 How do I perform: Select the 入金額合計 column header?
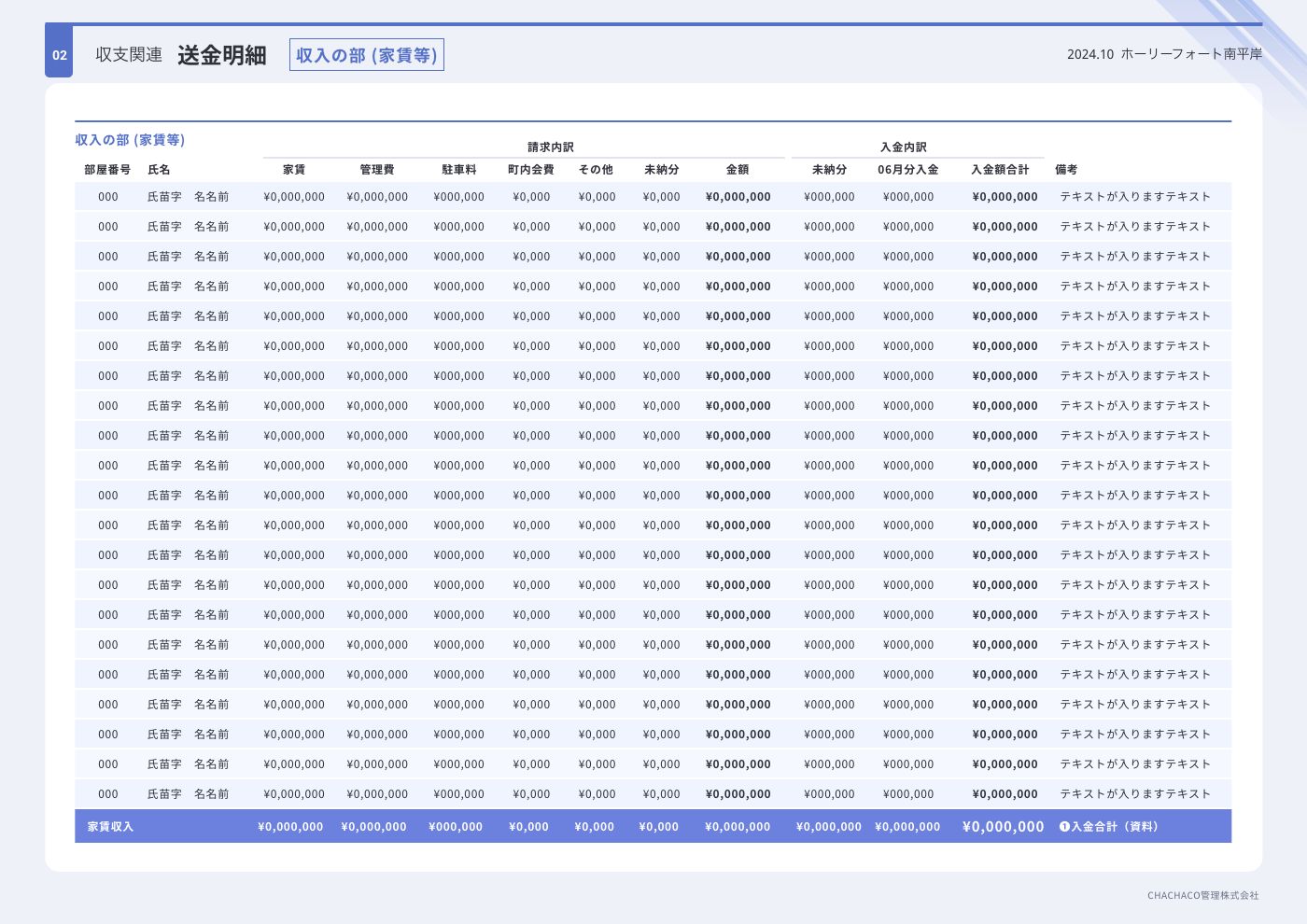pos(1000,170)
